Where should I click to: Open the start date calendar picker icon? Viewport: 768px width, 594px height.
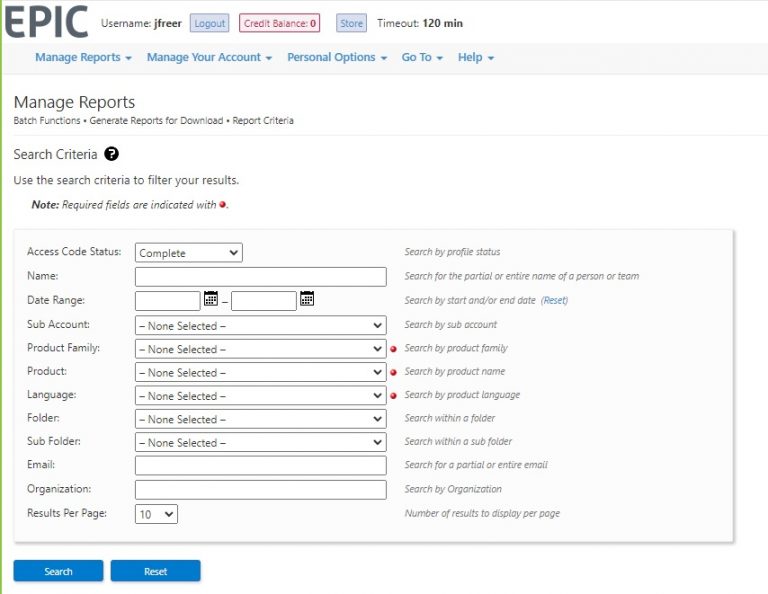[x=211, y=299]
